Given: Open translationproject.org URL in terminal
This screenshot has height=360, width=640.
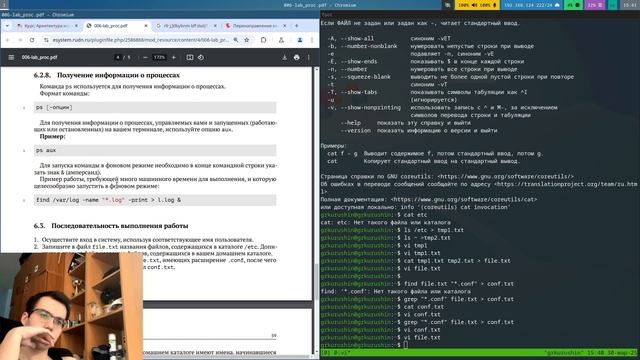Looking at the screenshot, I should pyautogui.click(x=566, y=184).
